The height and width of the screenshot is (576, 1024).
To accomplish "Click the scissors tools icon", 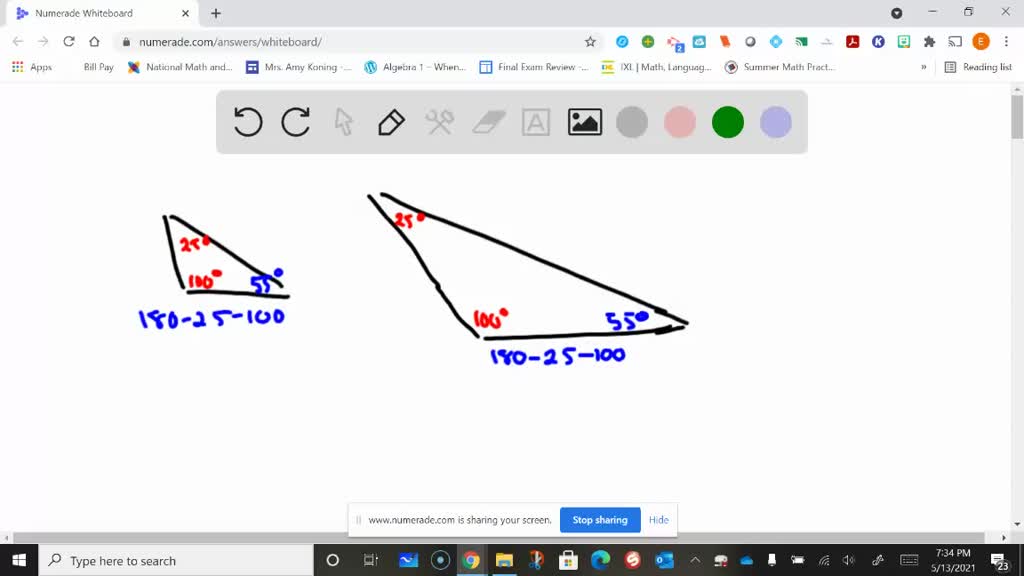I will point(439,122).
